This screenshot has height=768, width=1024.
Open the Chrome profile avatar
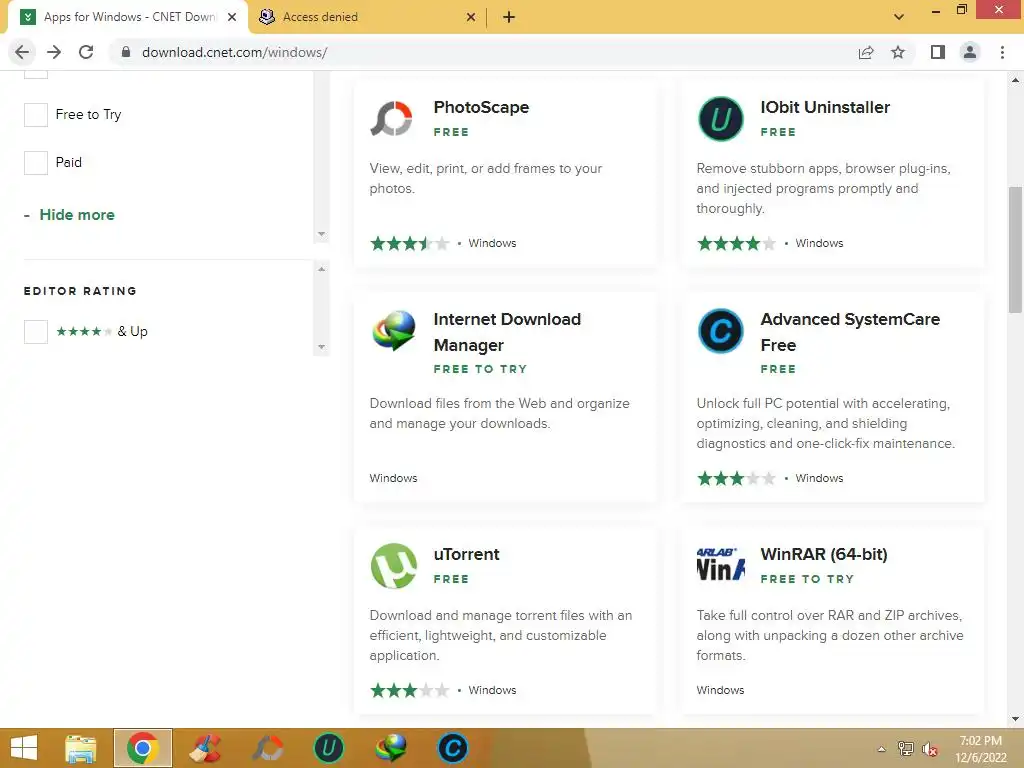pos(970,52)
